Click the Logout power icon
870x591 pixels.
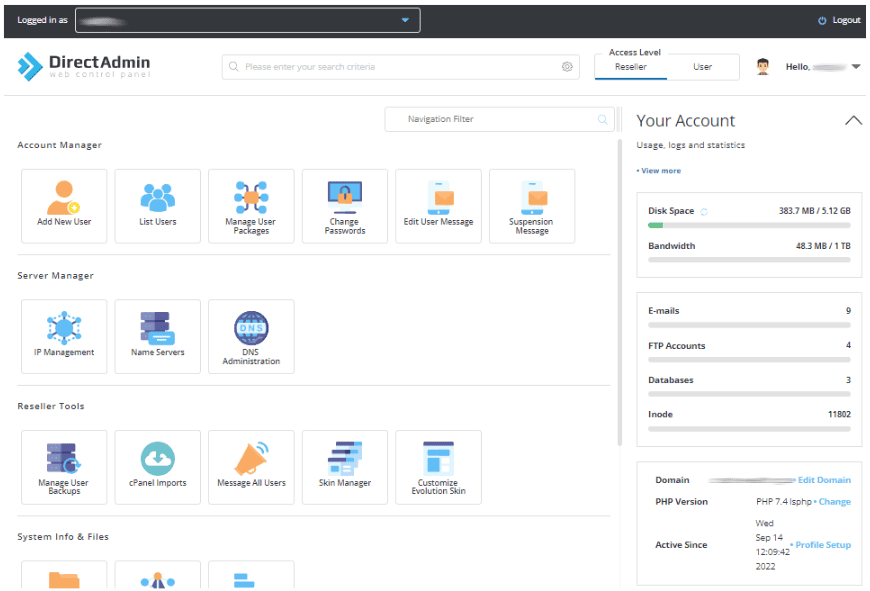pos(822,21)
